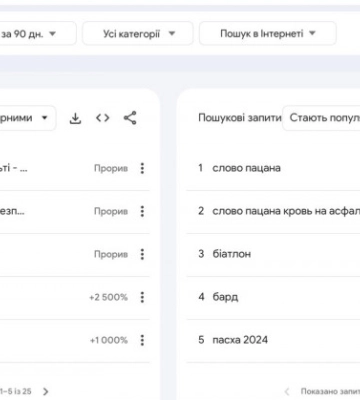This screenshot has width=360, height=400.
Task: Click the Пошукові запити heading
Action: pyautogui.click(x=240, y=118)
